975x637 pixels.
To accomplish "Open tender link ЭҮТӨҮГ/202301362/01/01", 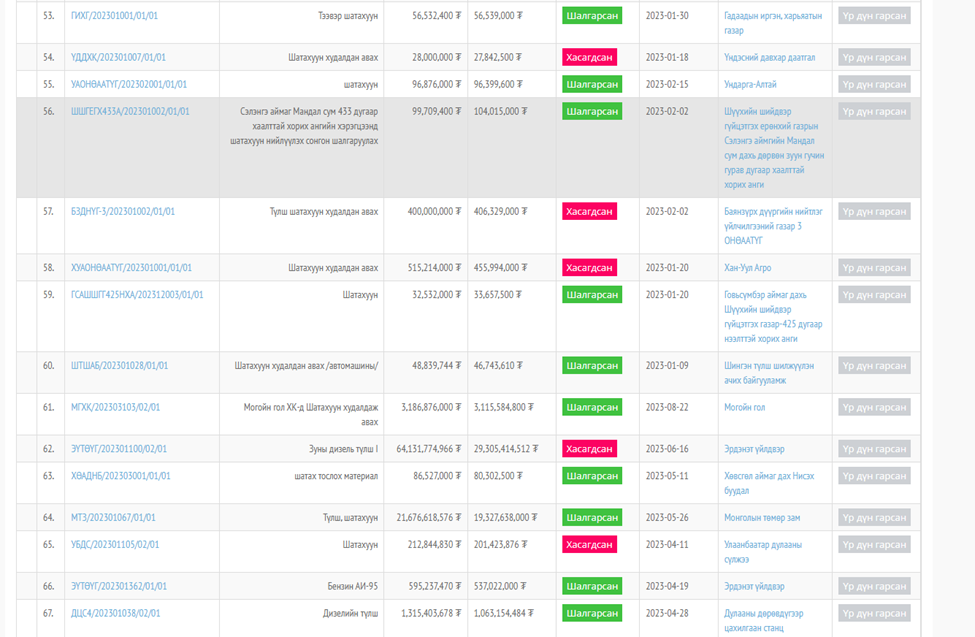I will (x=119, y=586).
